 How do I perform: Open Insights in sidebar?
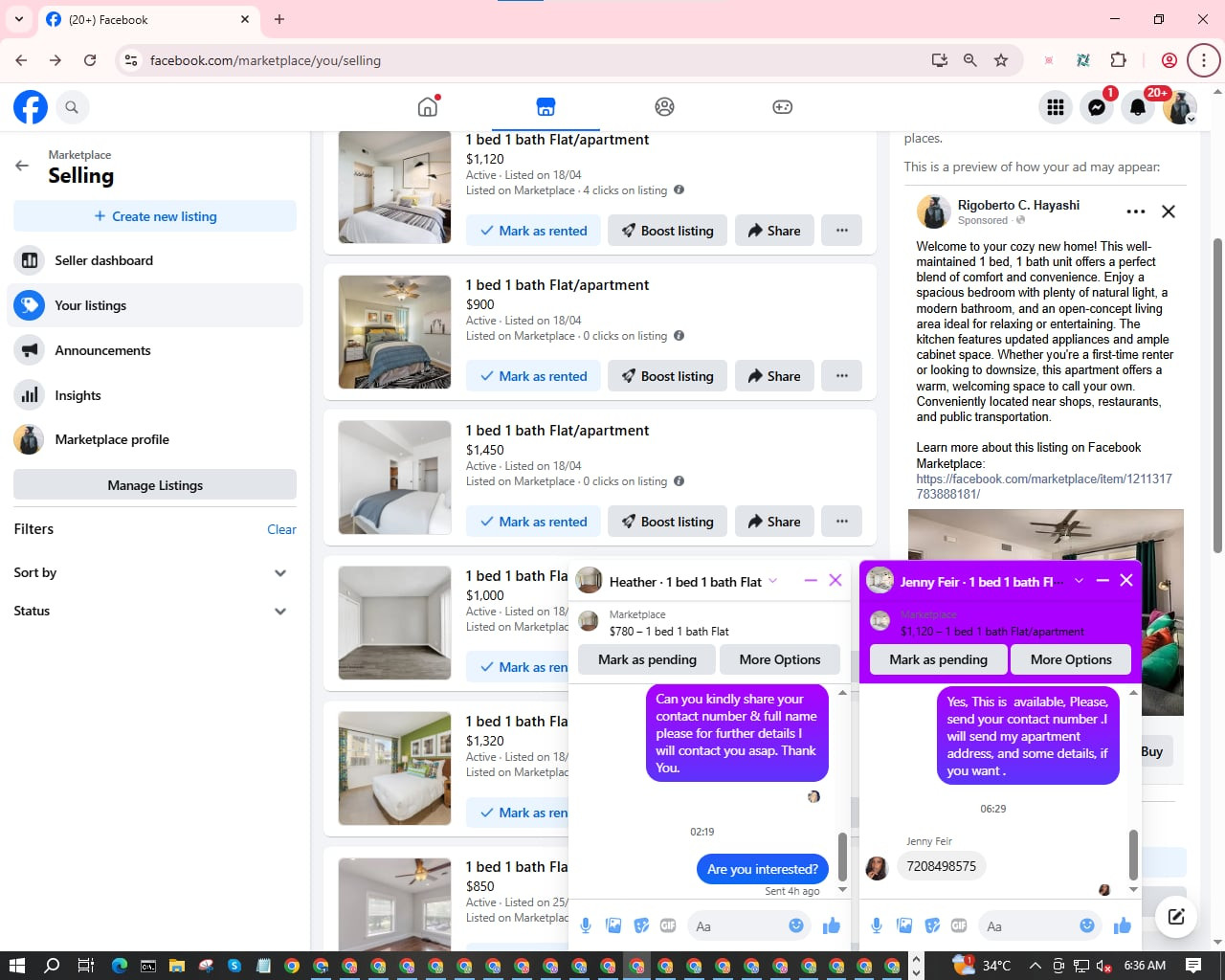point(155,395)
